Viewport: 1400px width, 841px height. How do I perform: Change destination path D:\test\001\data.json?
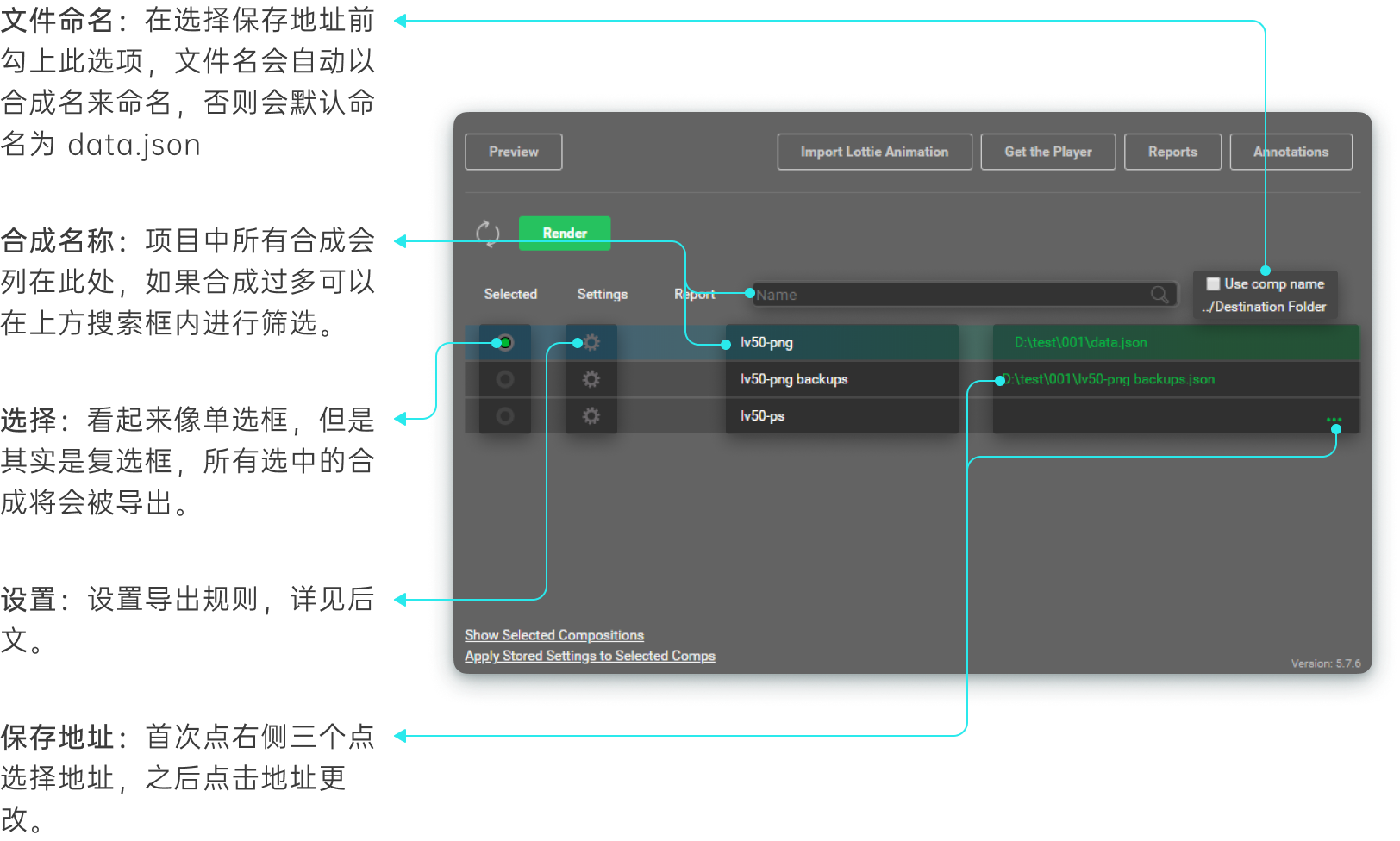[1080, 343]
